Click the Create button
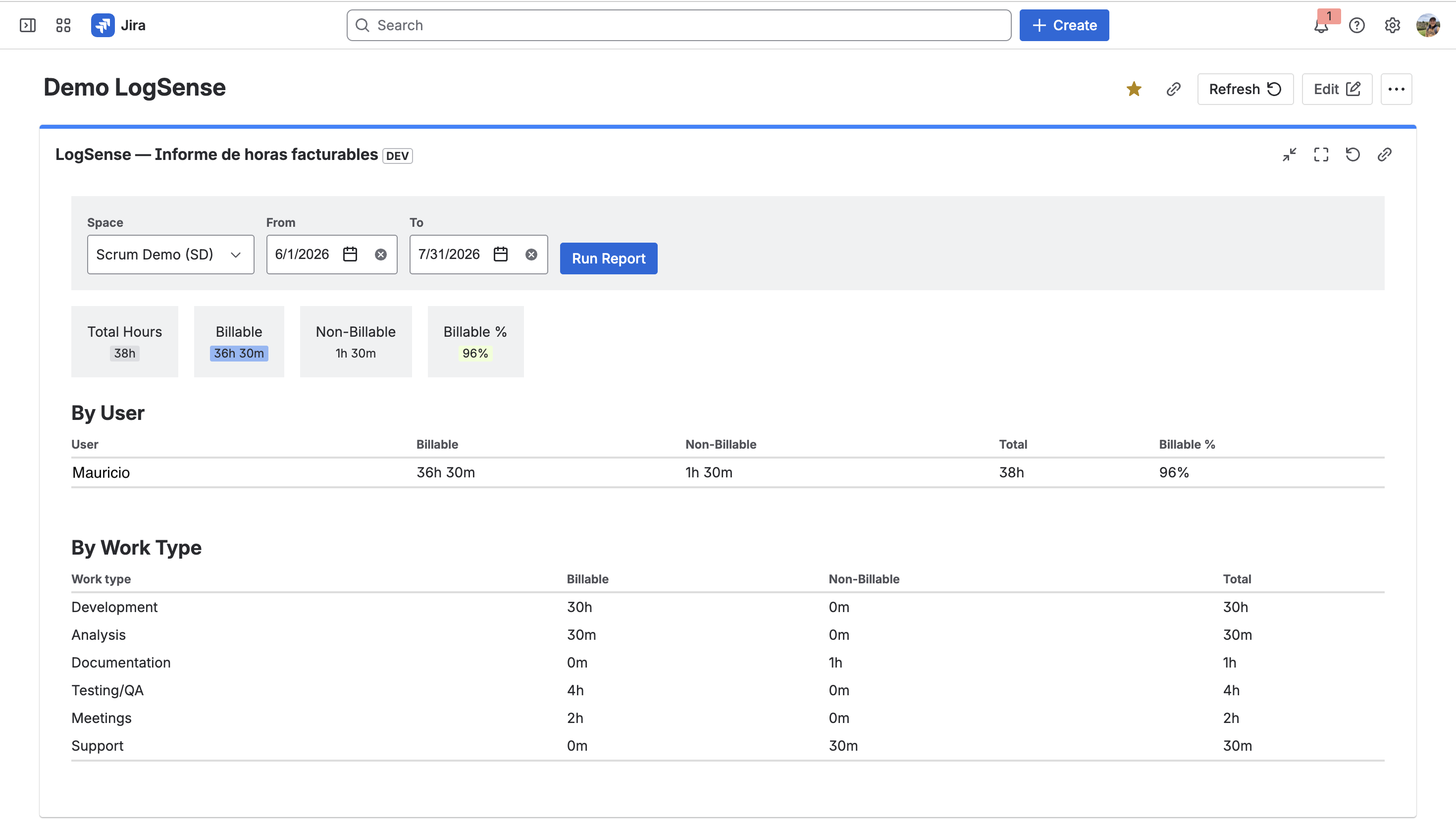 click(1064, 25)
